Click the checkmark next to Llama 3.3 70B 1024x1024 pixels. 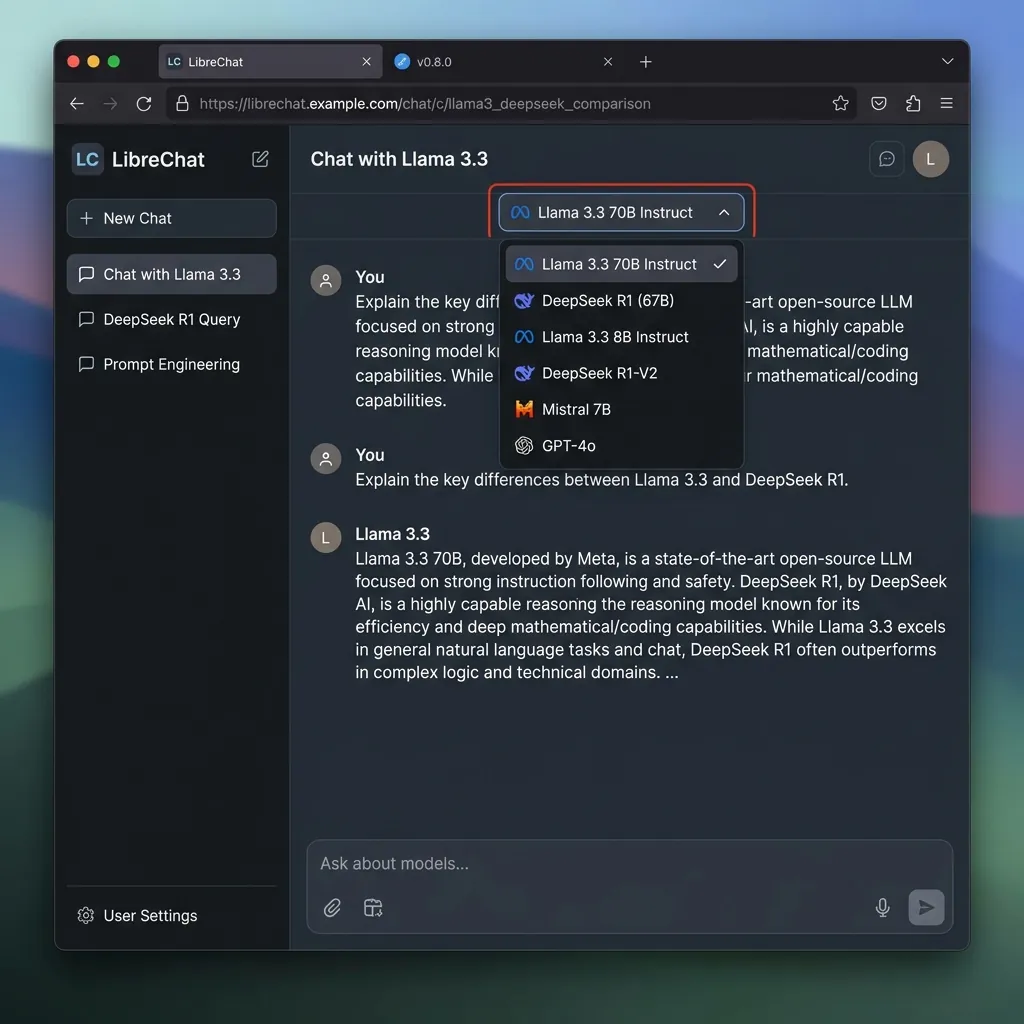click(x=720, y=264)
